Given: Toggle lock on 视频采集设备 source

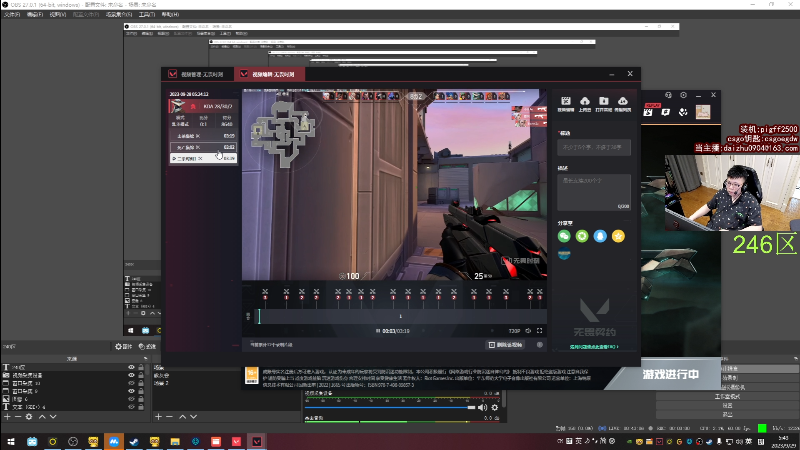Looking at the screenshot, I should pyautogui.click(x=141, y=375).
